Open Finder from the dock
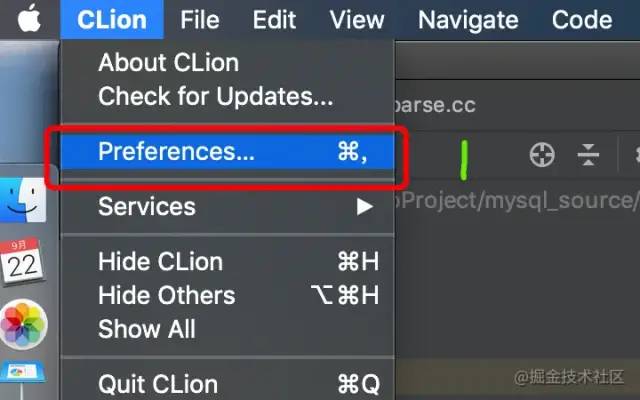 (23, 200)
